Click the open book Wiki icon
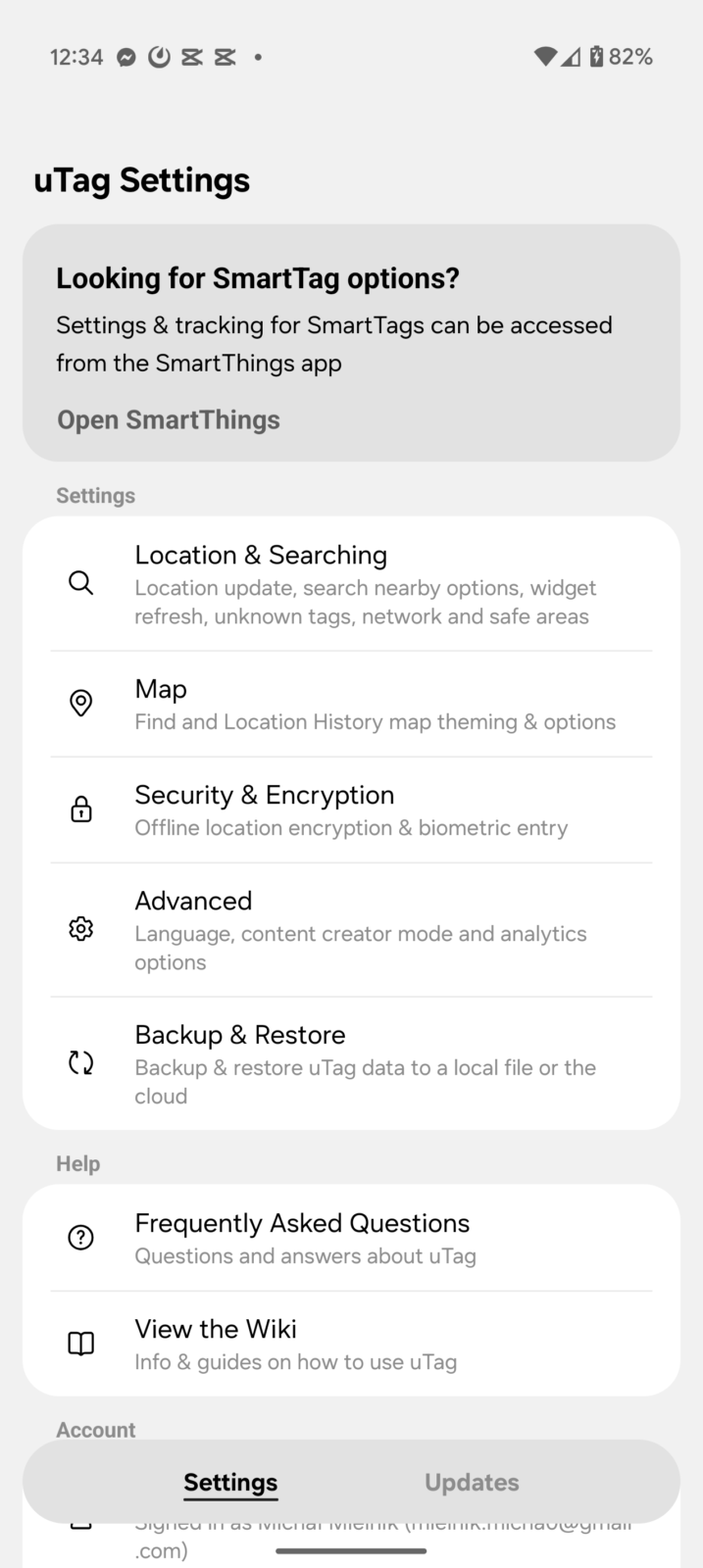The image size is (703, 1568). 81,1344
